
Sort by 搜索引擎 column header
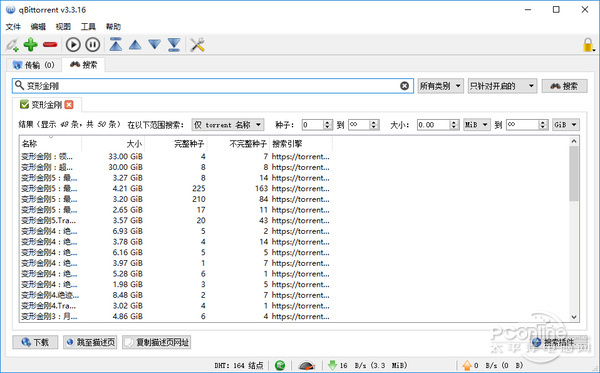click(x=301, y=144)
